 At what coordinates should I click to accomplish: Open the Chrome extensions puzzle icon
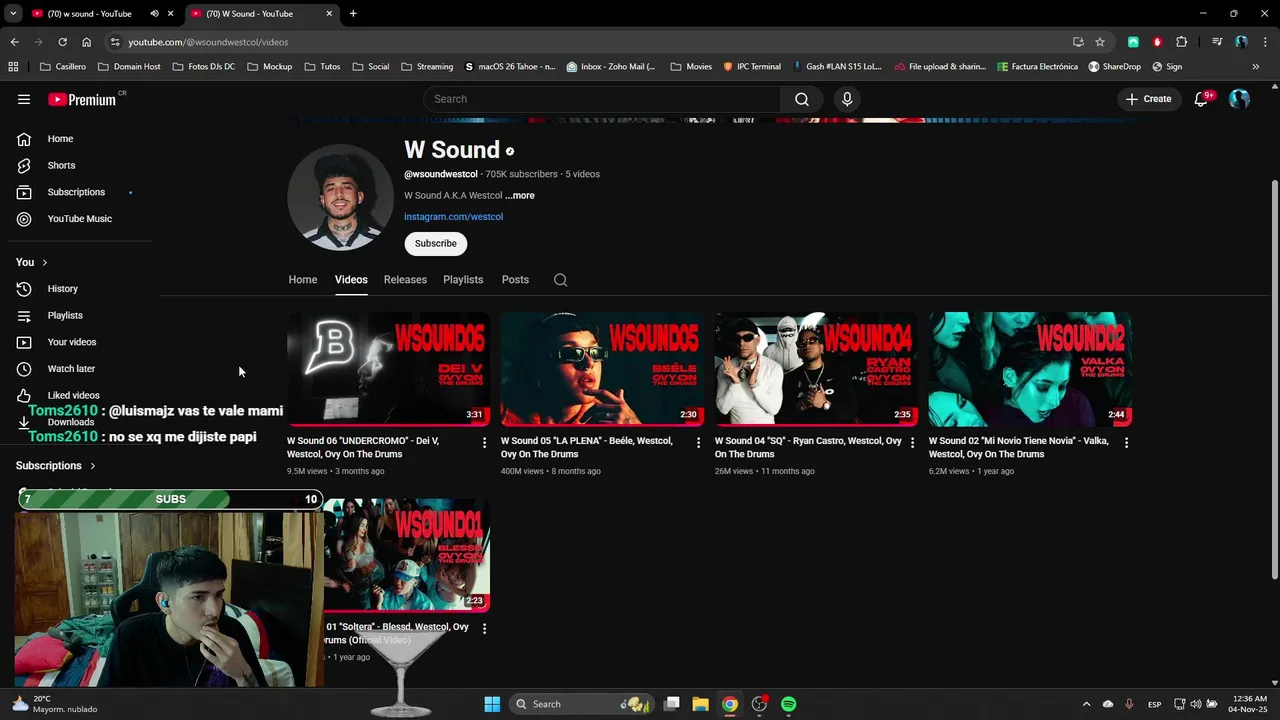[1181, 42]
